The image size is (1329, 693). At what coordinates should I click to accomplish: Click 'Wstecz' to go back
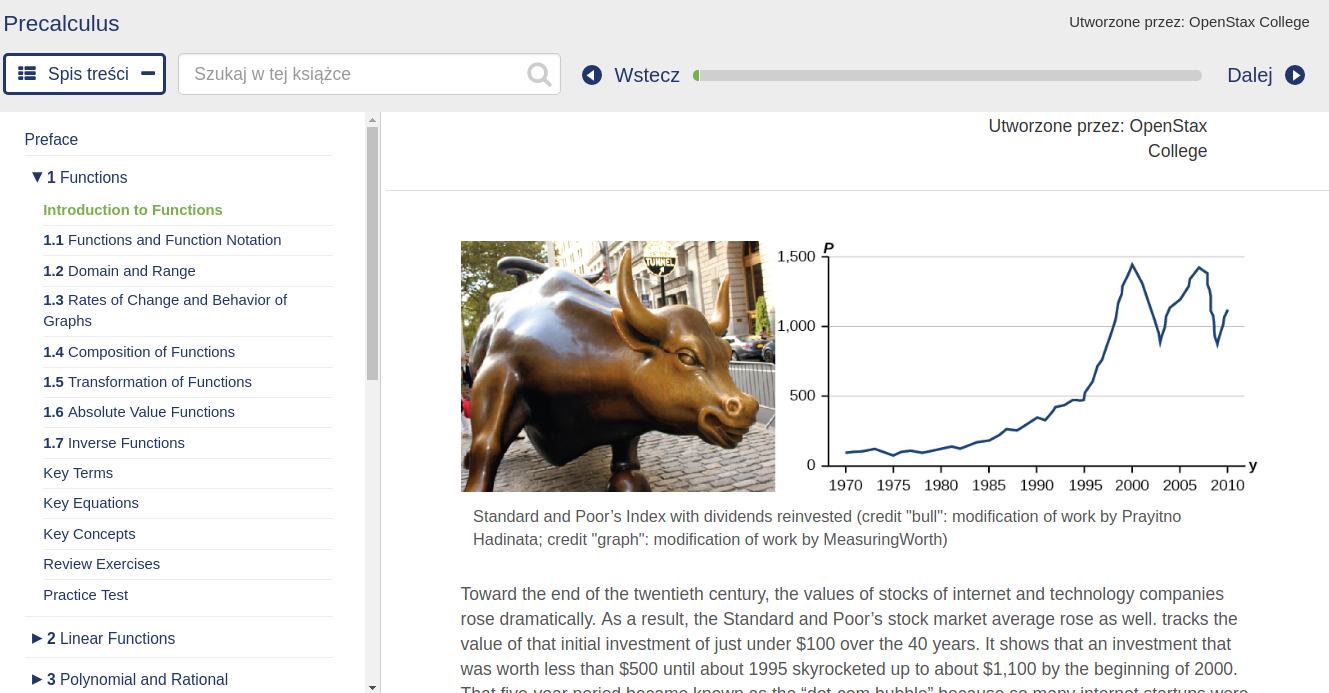(x=646, y=74)
